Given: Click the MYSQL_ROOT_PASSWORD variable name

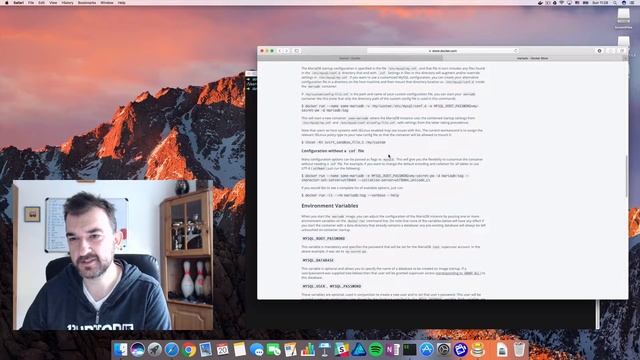Looking at the screenshot, I should (x=324, y=238).
